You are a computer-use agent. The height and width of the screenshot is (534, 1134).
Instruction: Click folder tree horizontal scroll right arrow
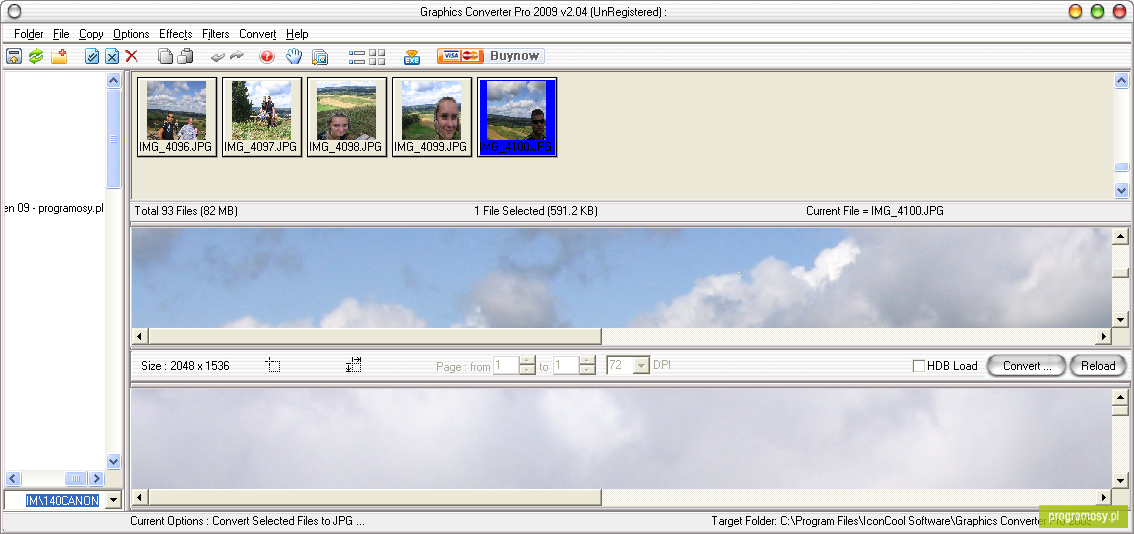97,478
